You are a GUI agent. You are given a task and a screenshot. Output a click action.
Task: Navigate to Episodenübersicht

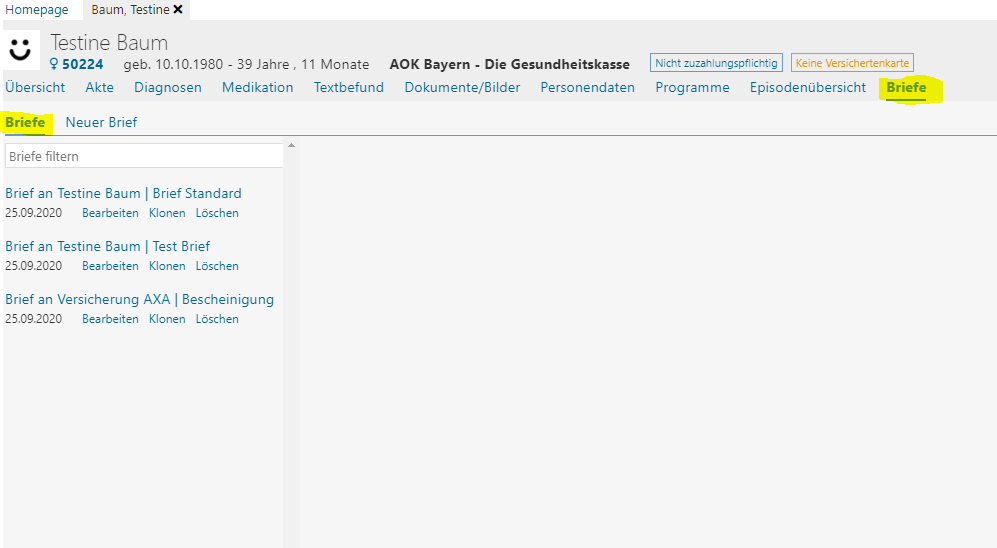click(808, 87)
